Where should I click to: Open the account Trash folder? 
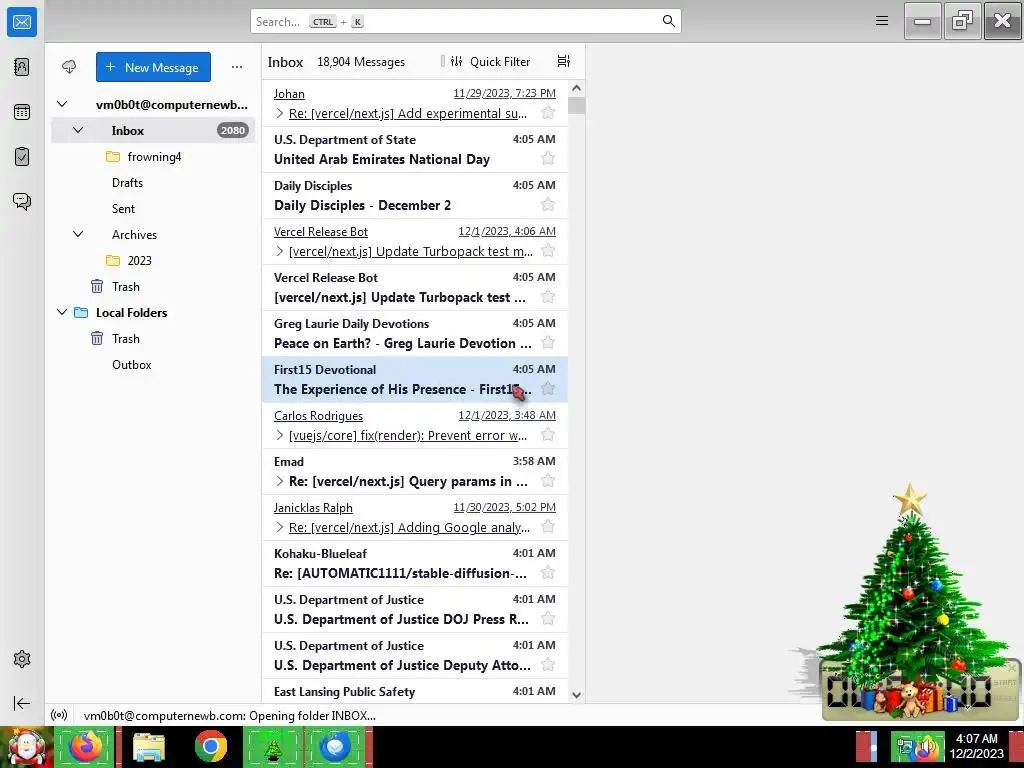pos(153,286)
